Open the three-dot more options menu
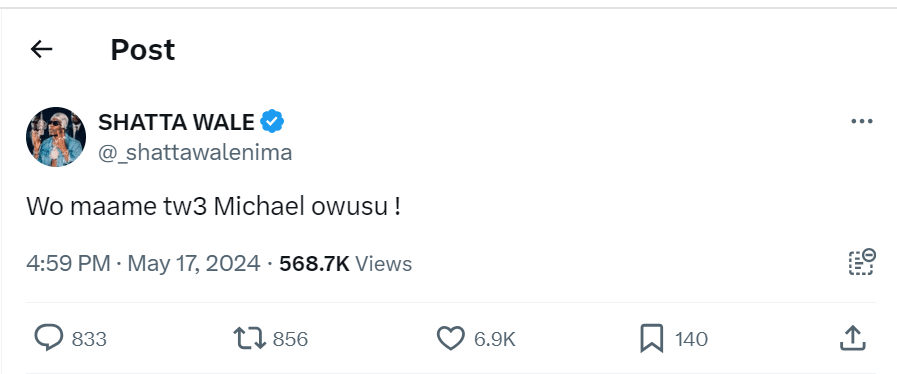The width and height of the screenshot is (897, 374). 862,121
